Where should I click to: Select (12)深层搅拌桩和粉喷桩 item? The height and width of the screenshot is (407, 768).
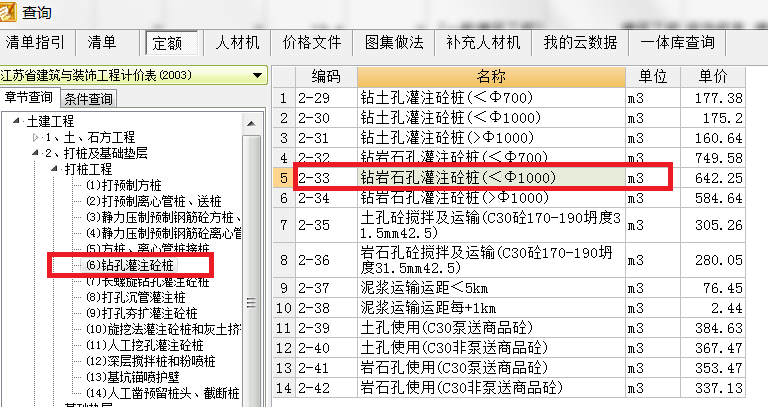coord(150,361)
